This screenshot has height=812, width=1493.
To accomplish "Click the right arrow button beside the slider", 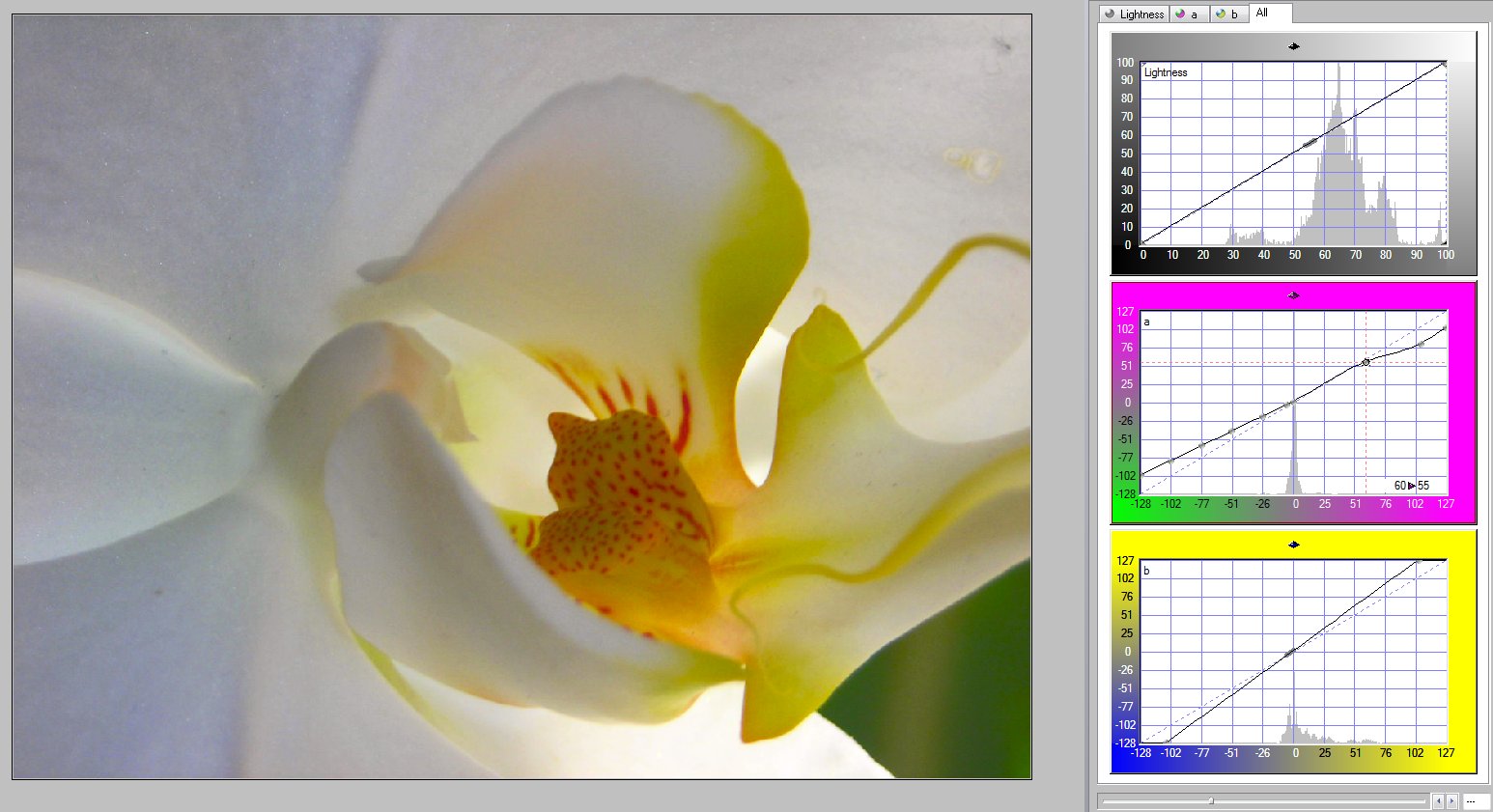I will point(1451,801).
